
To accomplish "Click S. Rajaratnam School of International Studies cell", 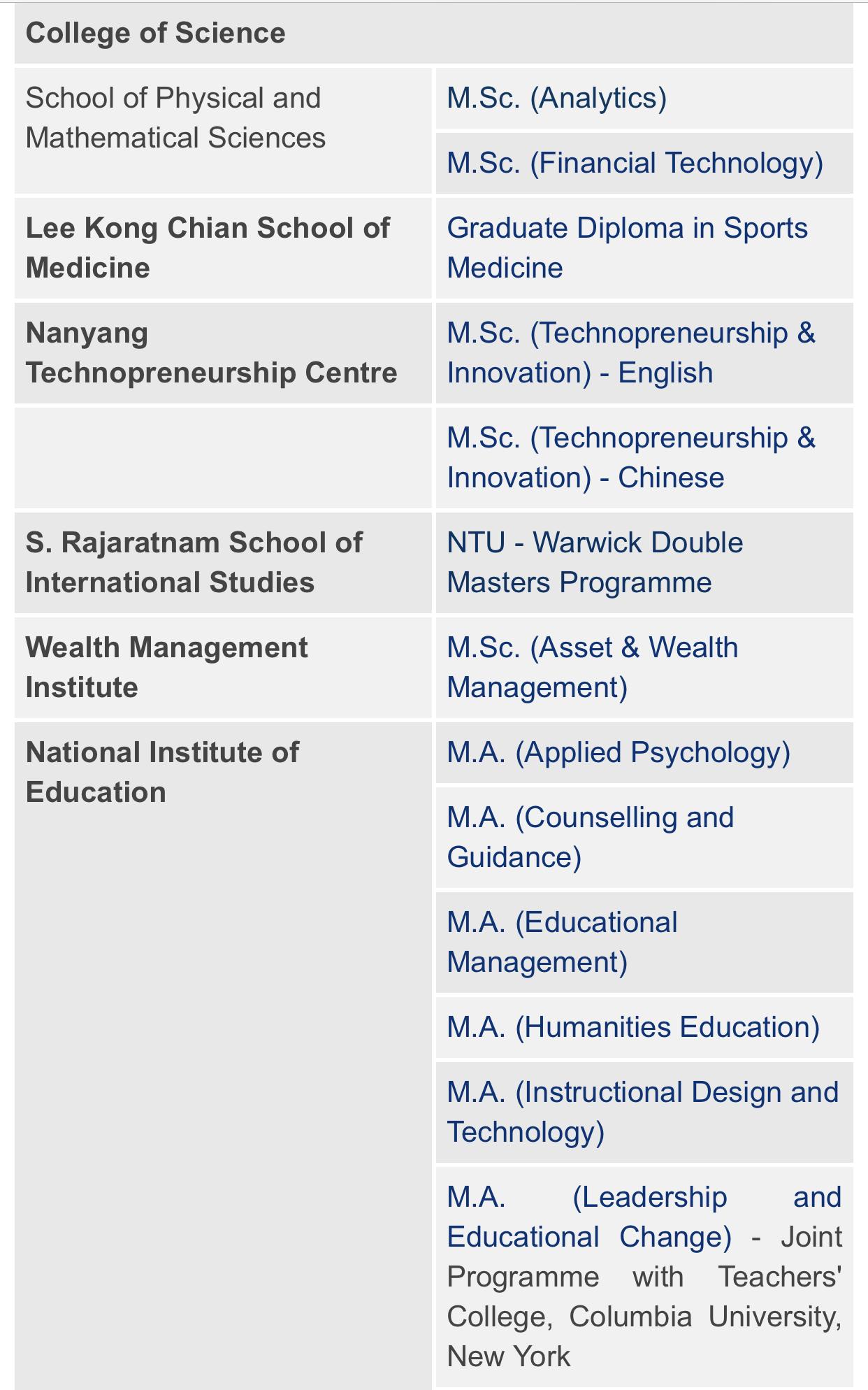I will coord(194,562).
